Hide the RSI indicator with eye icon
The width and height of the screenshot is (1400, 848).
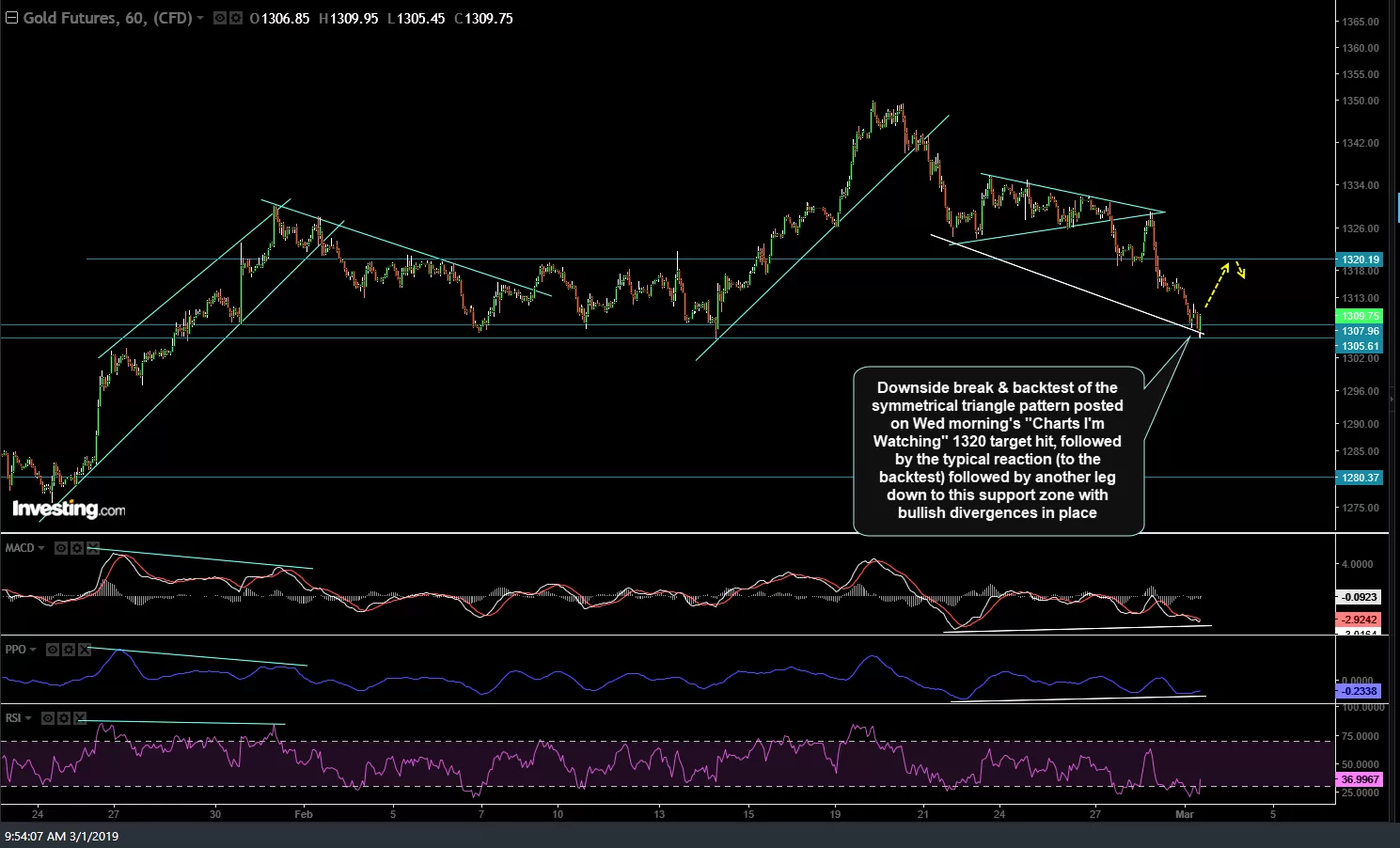click(x=48, y=718)
